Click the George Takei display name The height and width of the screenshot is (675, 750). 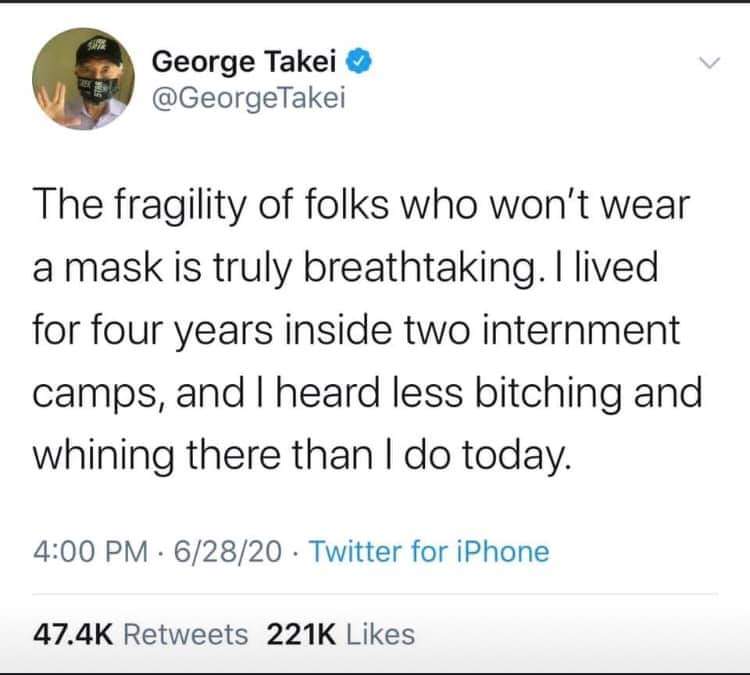244,62
